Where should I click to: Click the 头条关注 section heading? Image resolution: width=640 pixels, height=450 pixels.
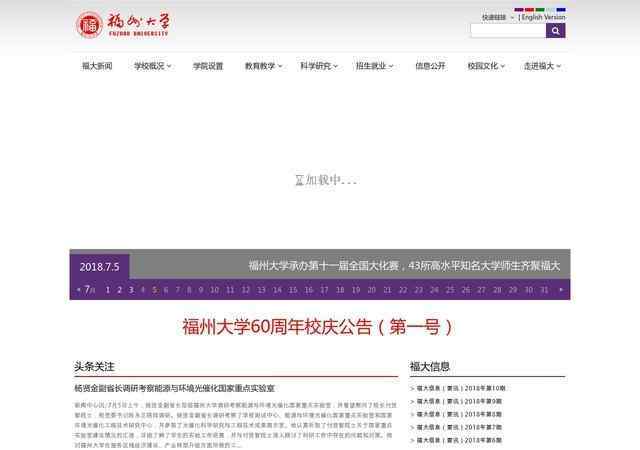point(94,366)
